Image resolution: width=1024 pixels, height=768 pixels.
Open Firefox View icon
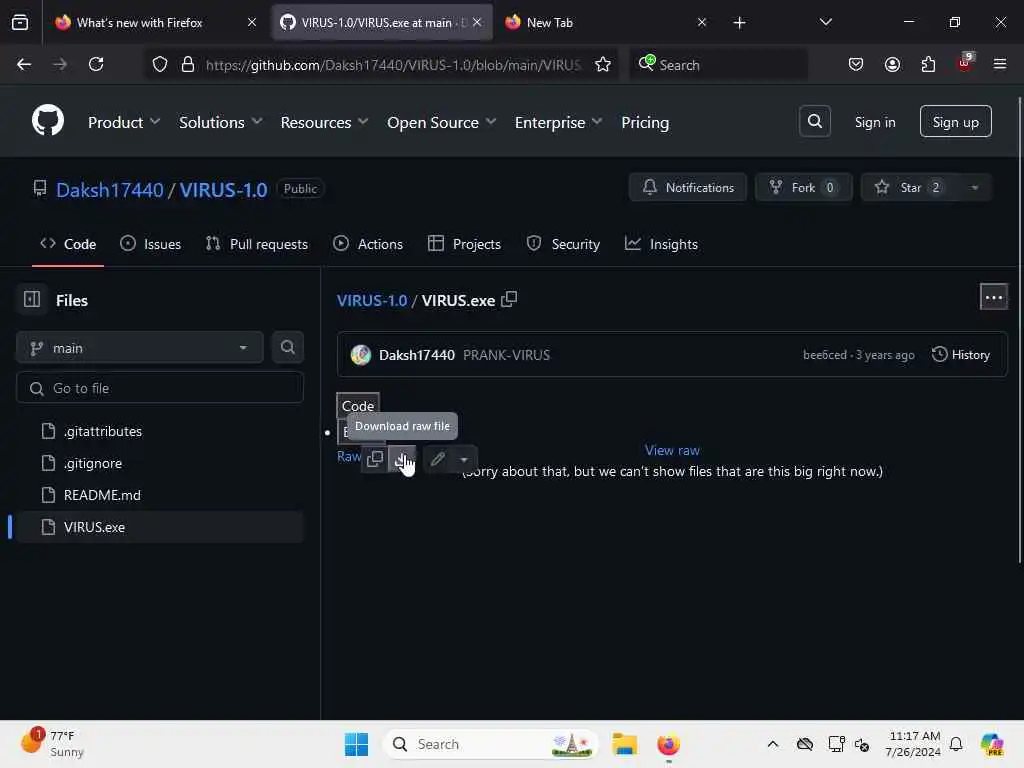(20, 23)
